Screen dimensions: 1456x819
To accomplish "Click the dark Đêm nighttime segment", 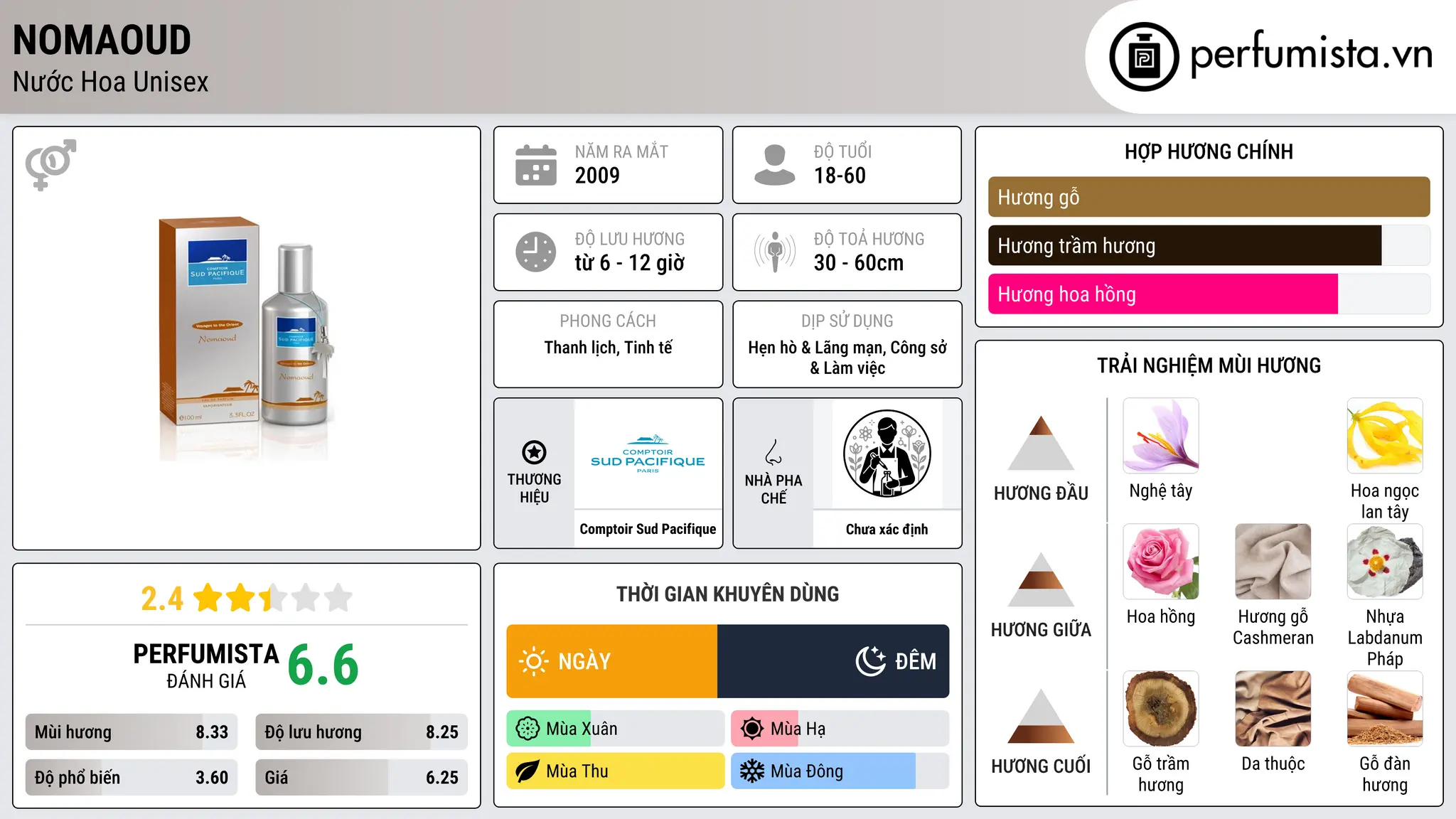I will coord(833,661).
